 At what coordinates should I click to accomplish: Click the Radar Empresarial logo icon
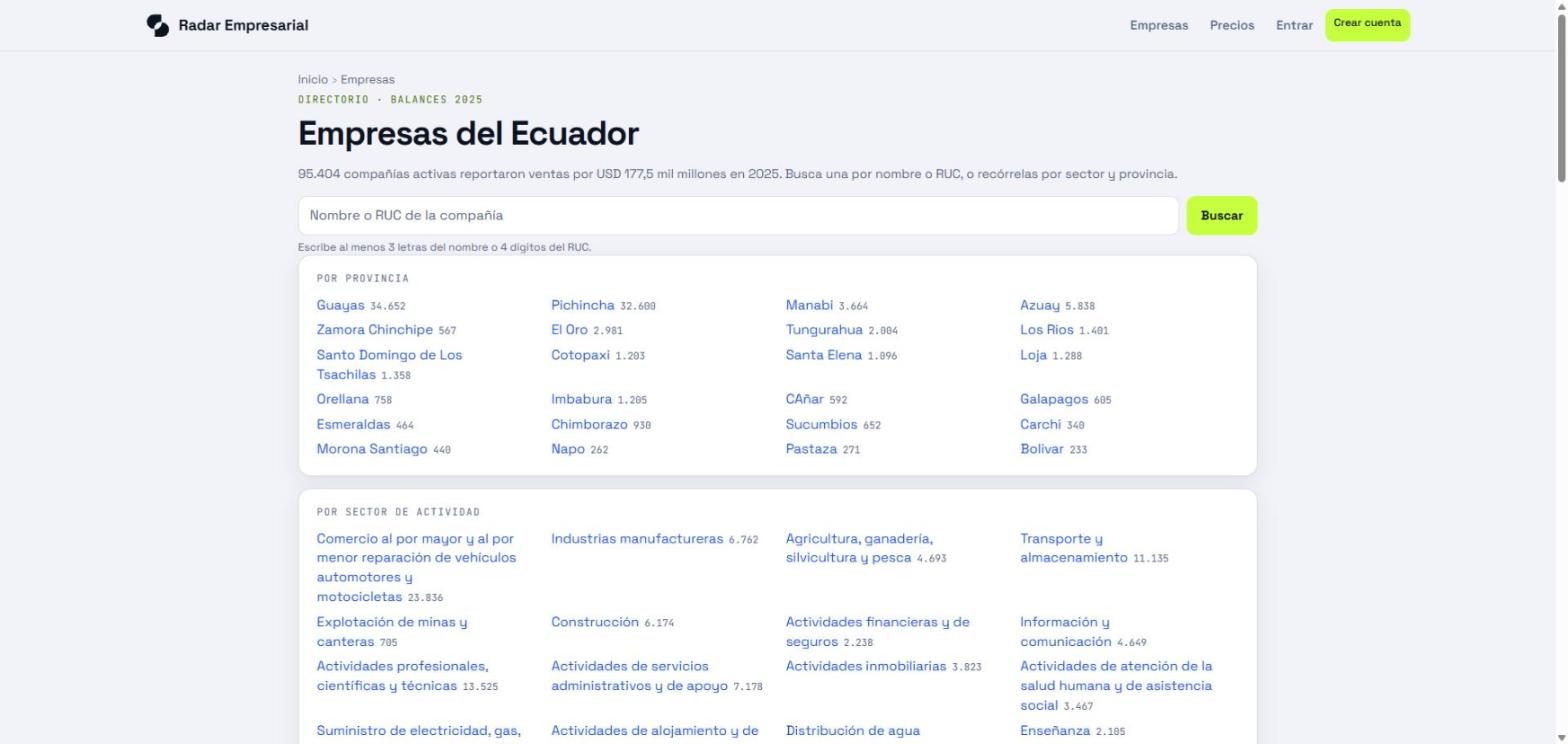click(x=157, y=26)
